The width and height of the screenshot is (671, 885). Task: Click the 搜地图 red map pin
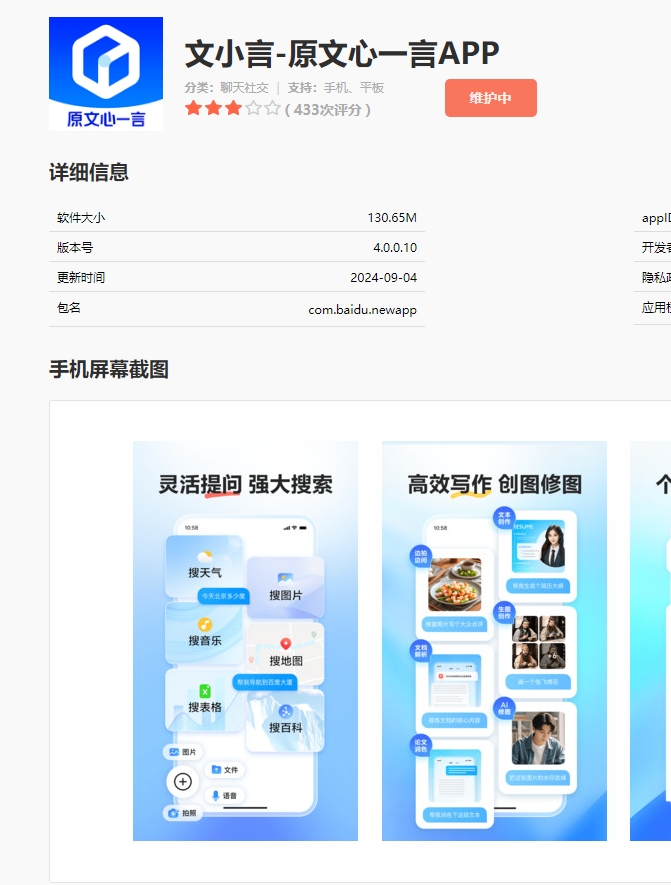tap(285, 644)
